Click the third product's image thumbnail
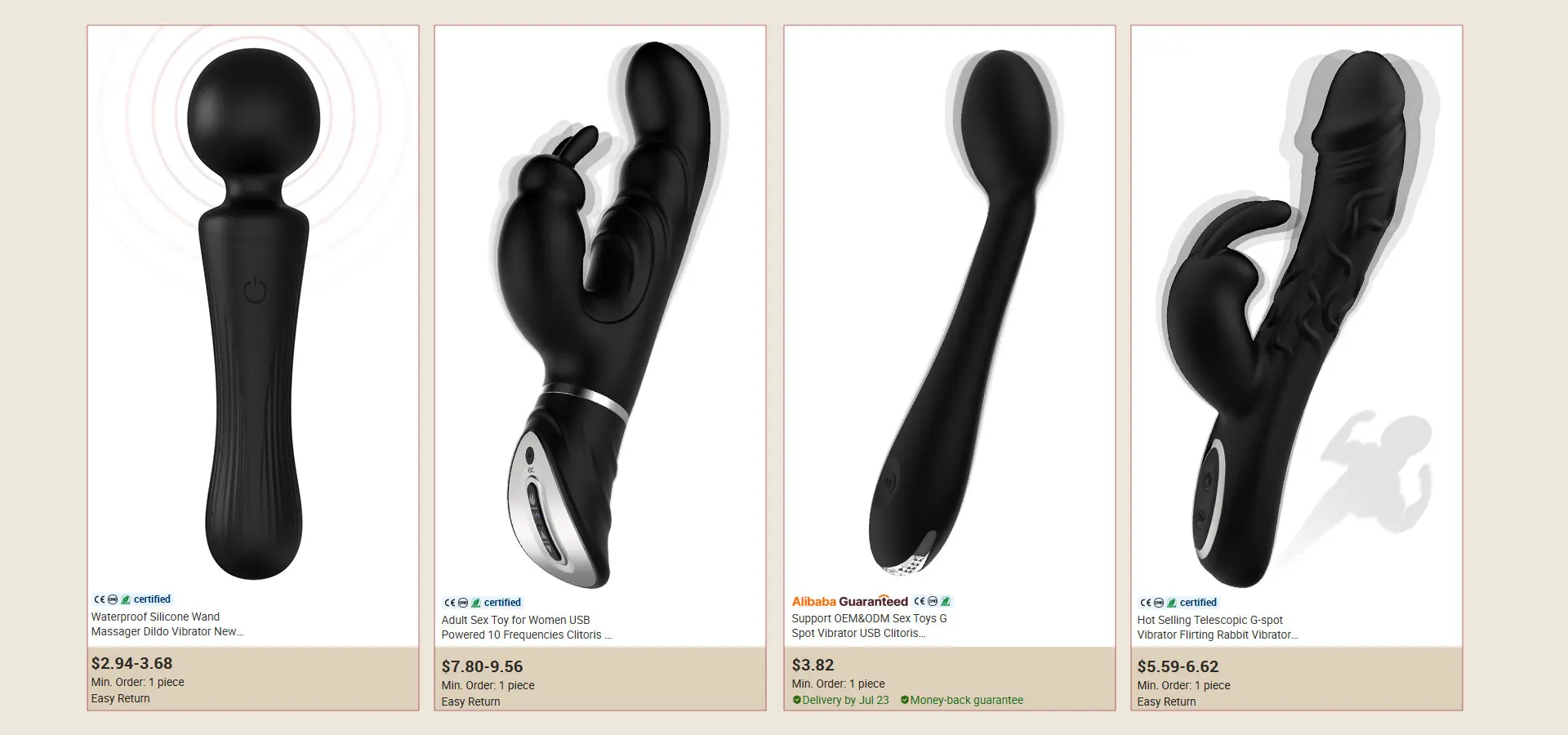 [950, 309]
